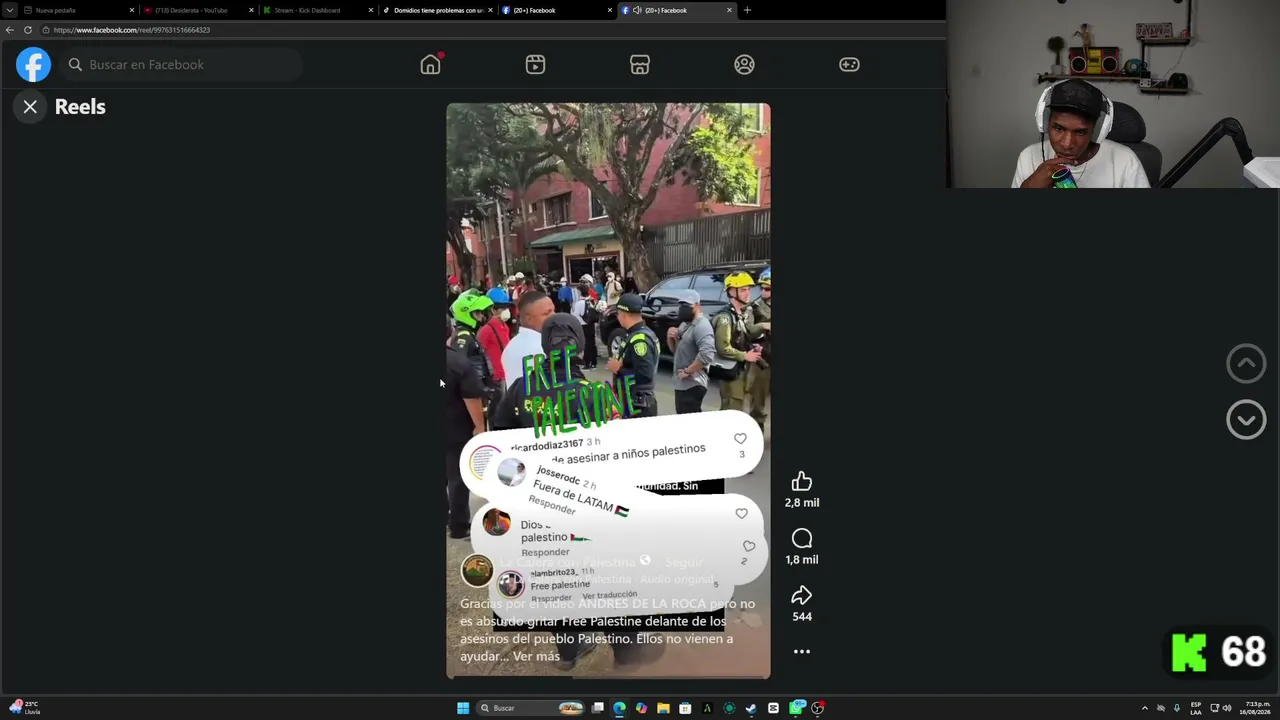Open the Reels icon in top navigation
This screenshot has width=1280, height=720.
(535, 65)
